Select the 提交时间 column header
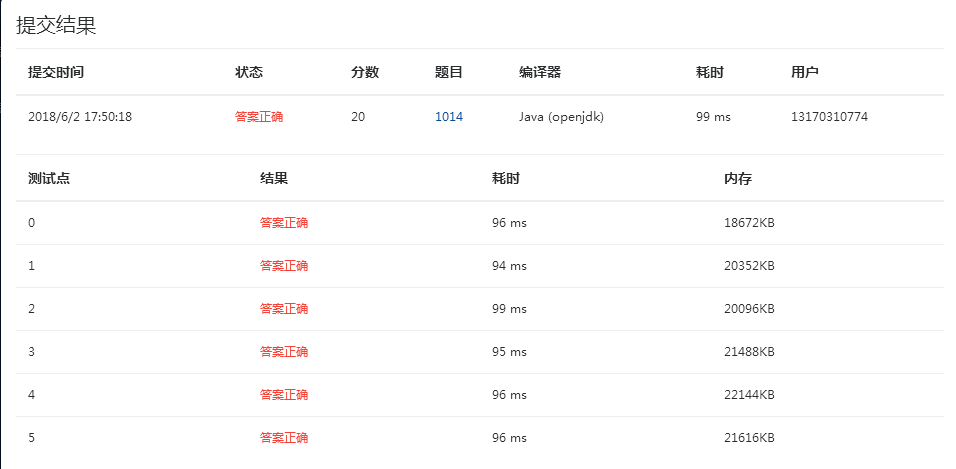This screenshot has width=956, height=469. pyautogui.click(x=56, y=73)
